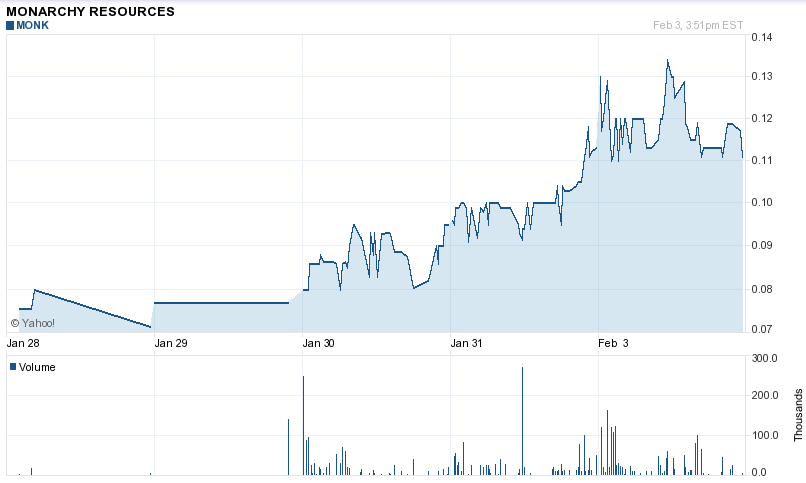Select the Jan 31 date label

pos(467,343)
